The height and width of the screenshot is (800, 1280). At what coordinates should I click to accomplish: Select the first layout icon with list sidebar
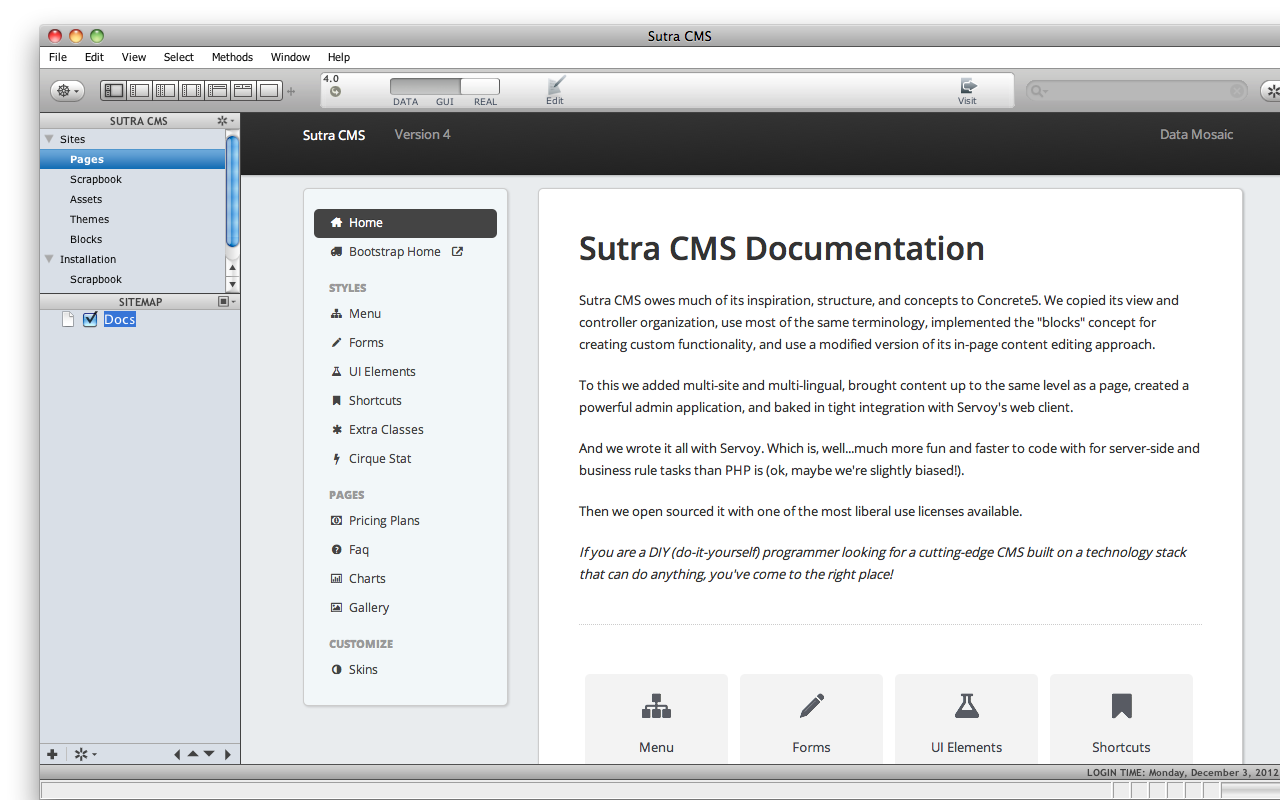114,91
